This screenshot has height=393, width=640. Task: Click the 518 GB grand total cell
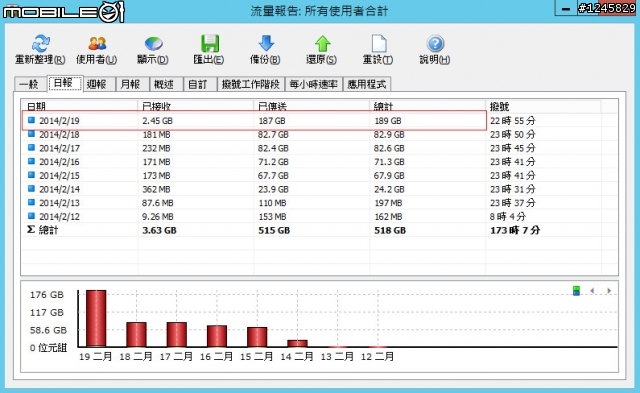(390, 230)
